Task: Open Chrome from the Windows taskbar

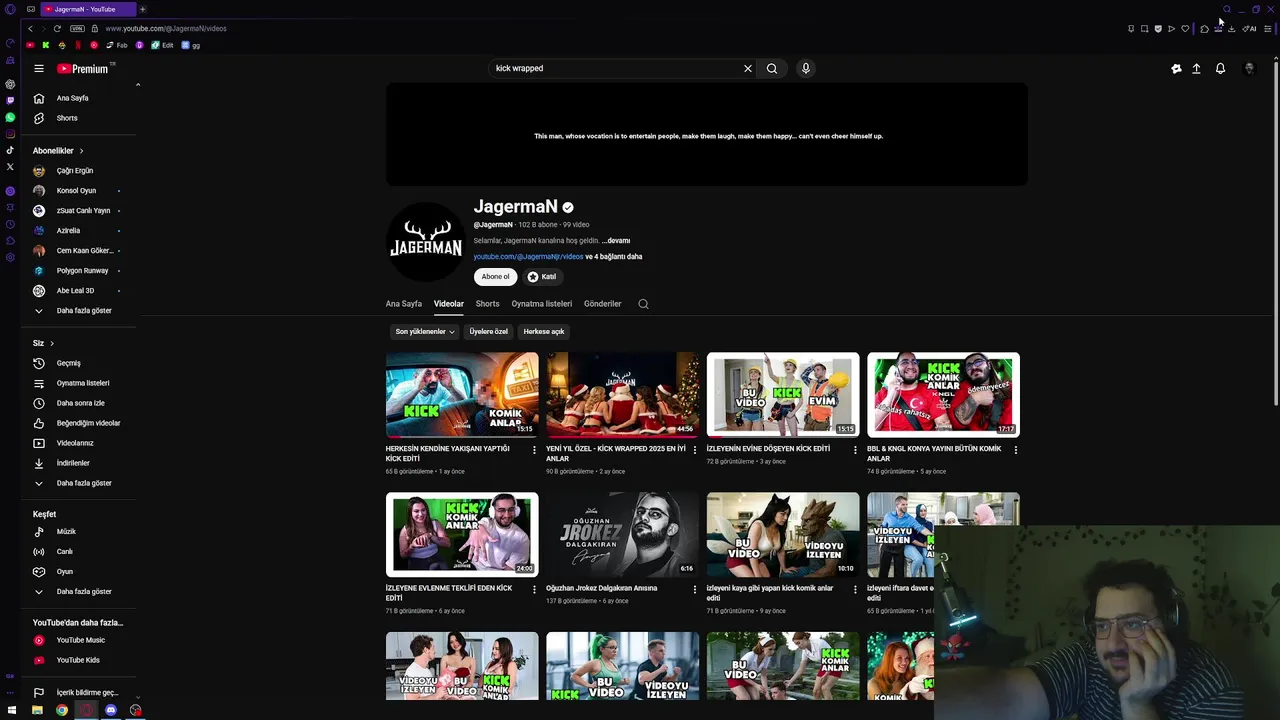Action: coord(62,711)
